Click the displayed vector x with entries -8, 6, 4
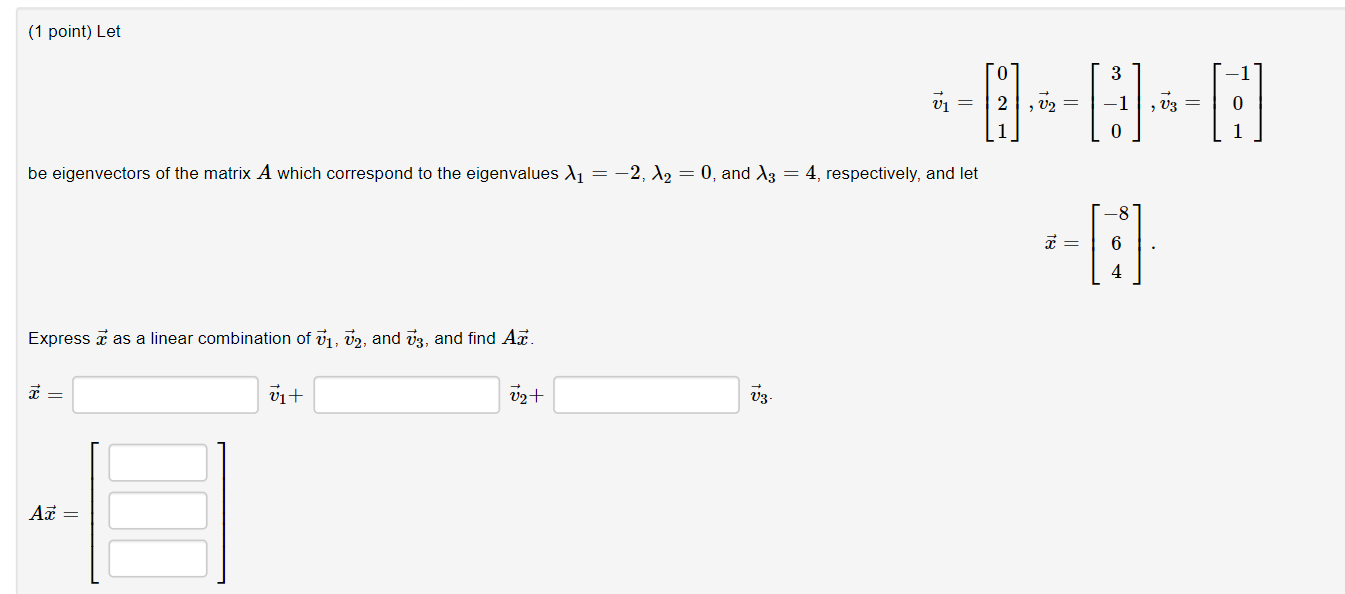 1090,242
